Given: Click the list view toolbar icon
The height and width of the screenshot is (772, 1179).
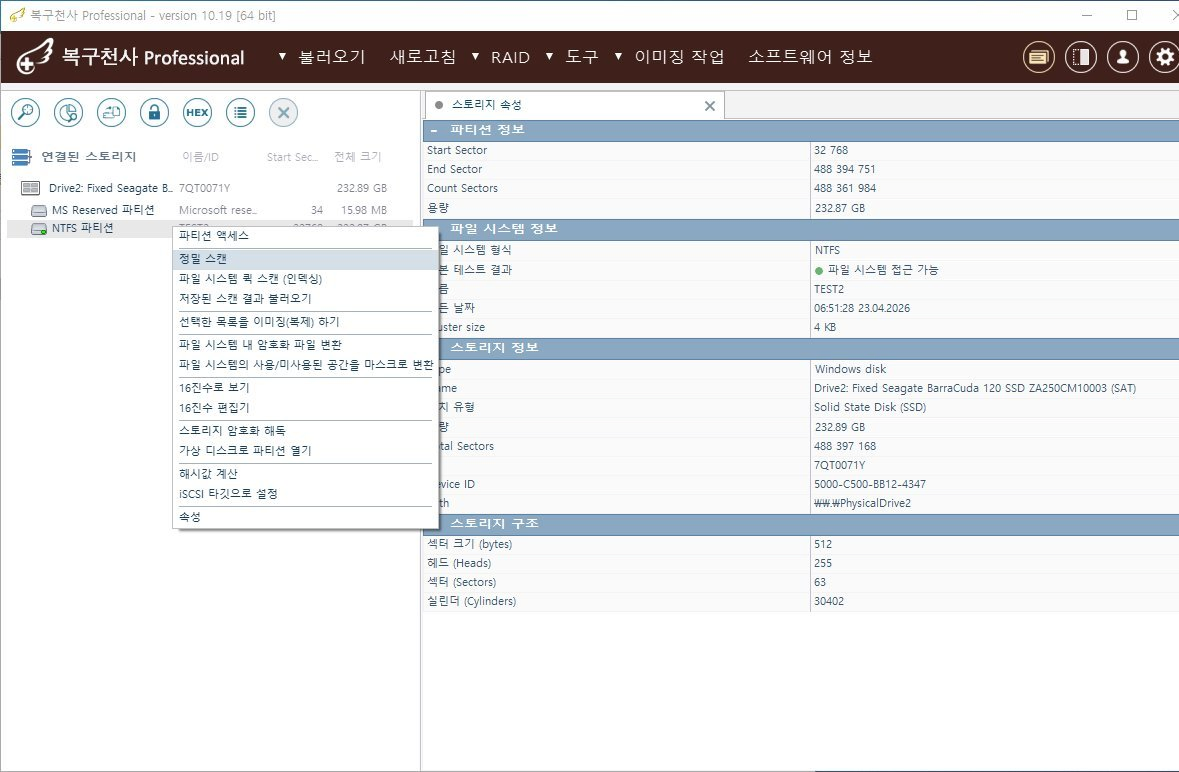Looking at the screenshot, I should point(241,113).
